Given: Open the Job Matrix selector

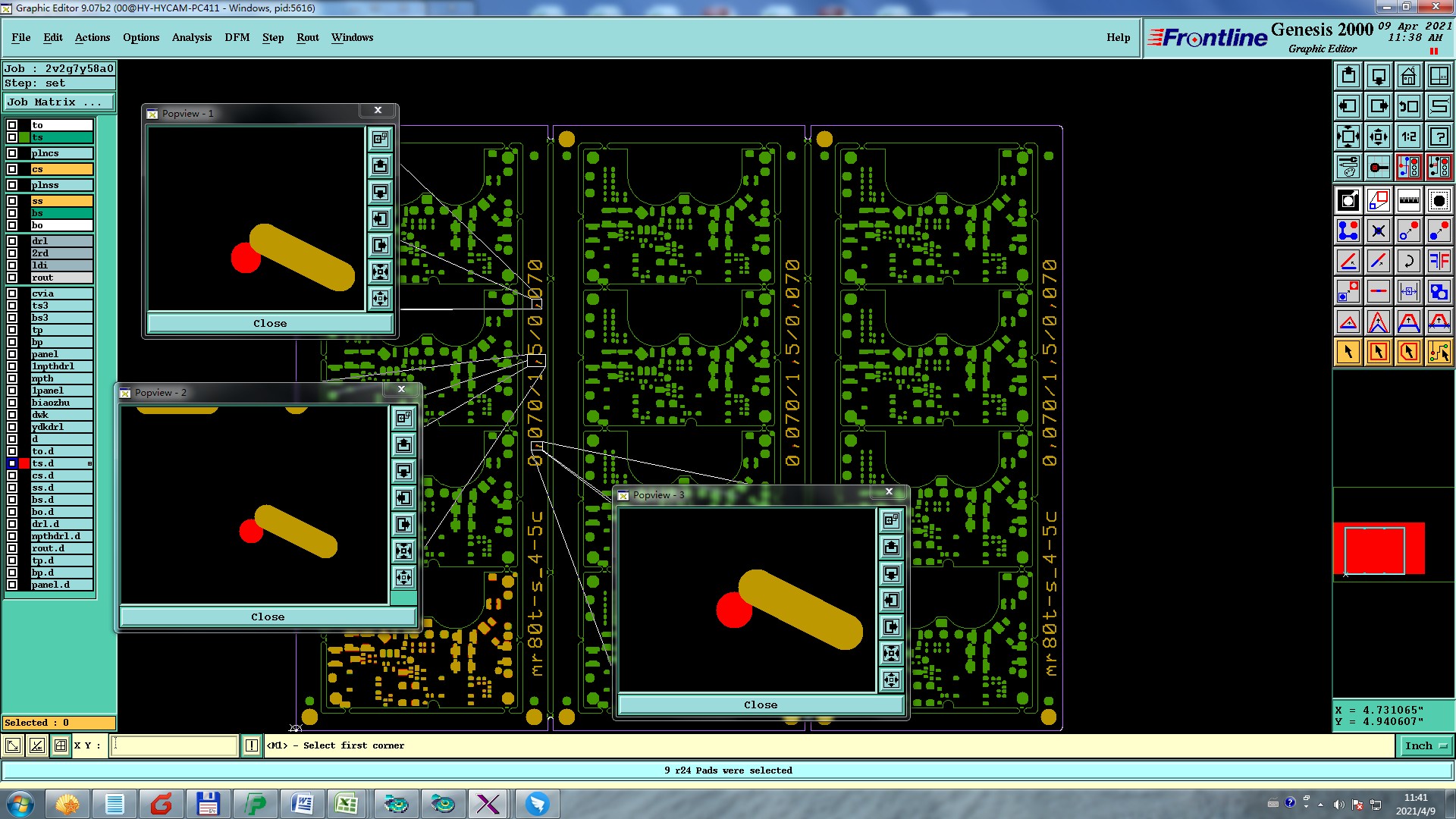Looking at the screenshot, I should tap(59, 102).
